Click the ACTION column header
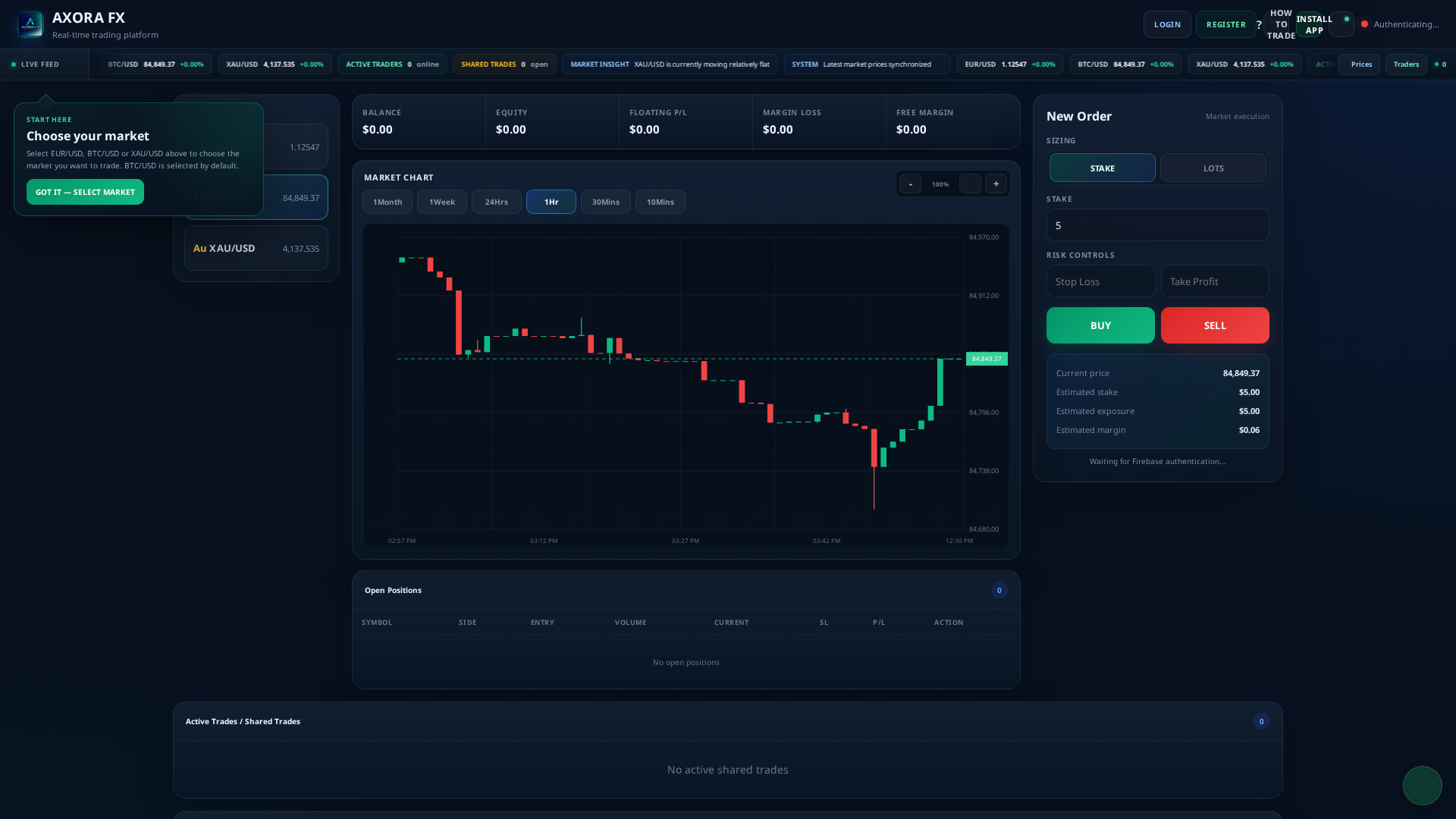 tap(949, 623)
